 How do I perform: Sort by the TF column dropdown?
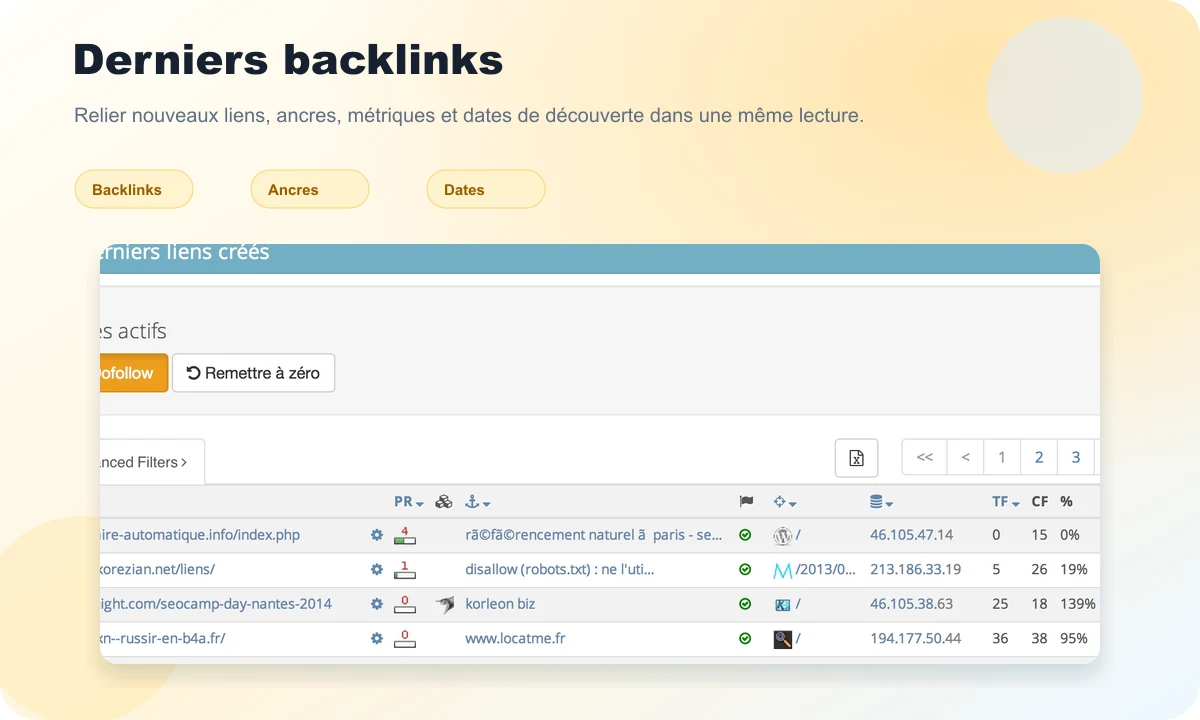click(1006, 502)
